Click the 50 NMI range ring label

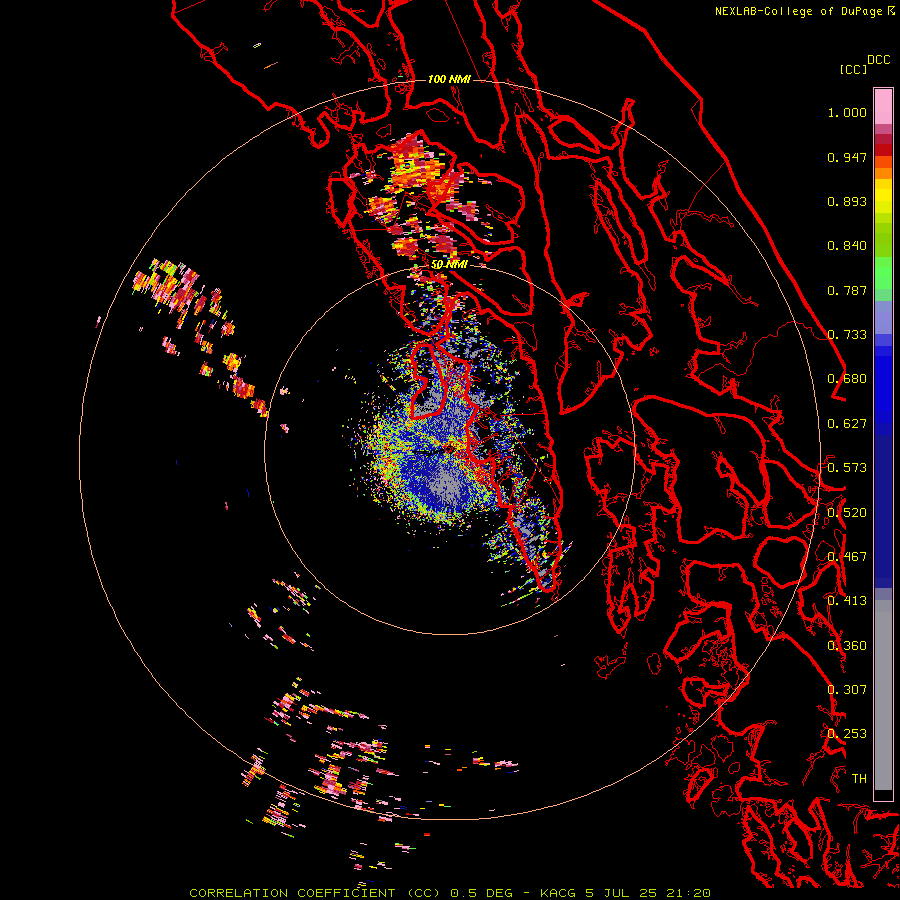[x=449, y=265]
